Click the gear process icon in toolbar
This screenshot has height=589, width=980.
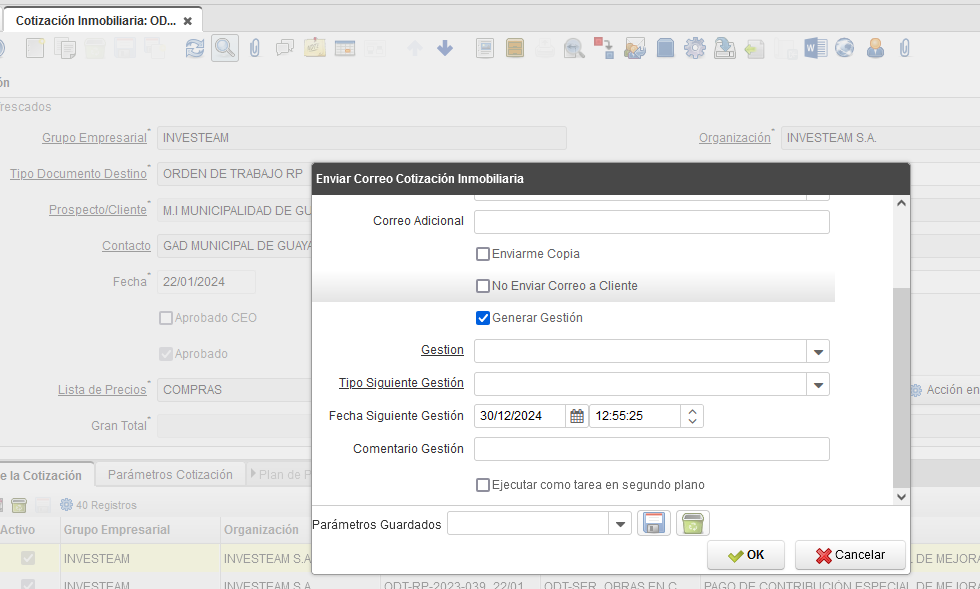[694, 48]
